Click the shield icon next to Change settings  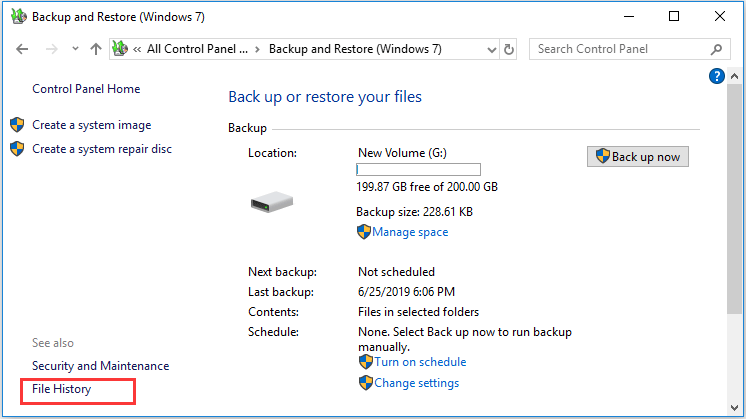pos(365,383)
